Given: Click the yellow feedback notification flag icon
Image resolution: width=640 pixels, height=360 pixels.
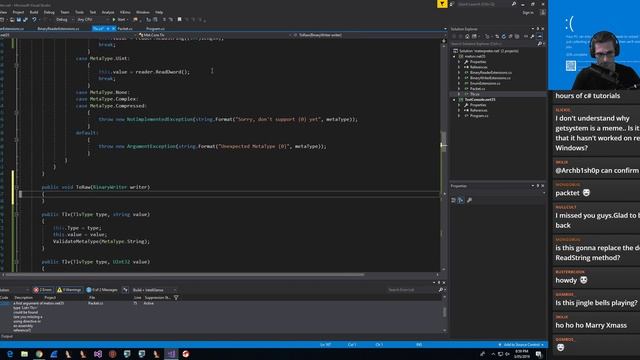Looking at the screenshot, I should point(442,4).
